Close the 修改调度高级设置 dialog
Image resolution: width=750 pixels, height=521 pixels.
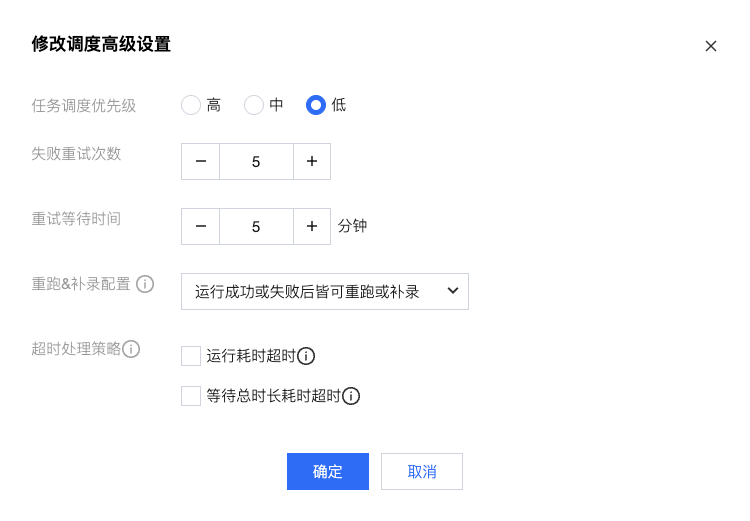coord(711,46)
